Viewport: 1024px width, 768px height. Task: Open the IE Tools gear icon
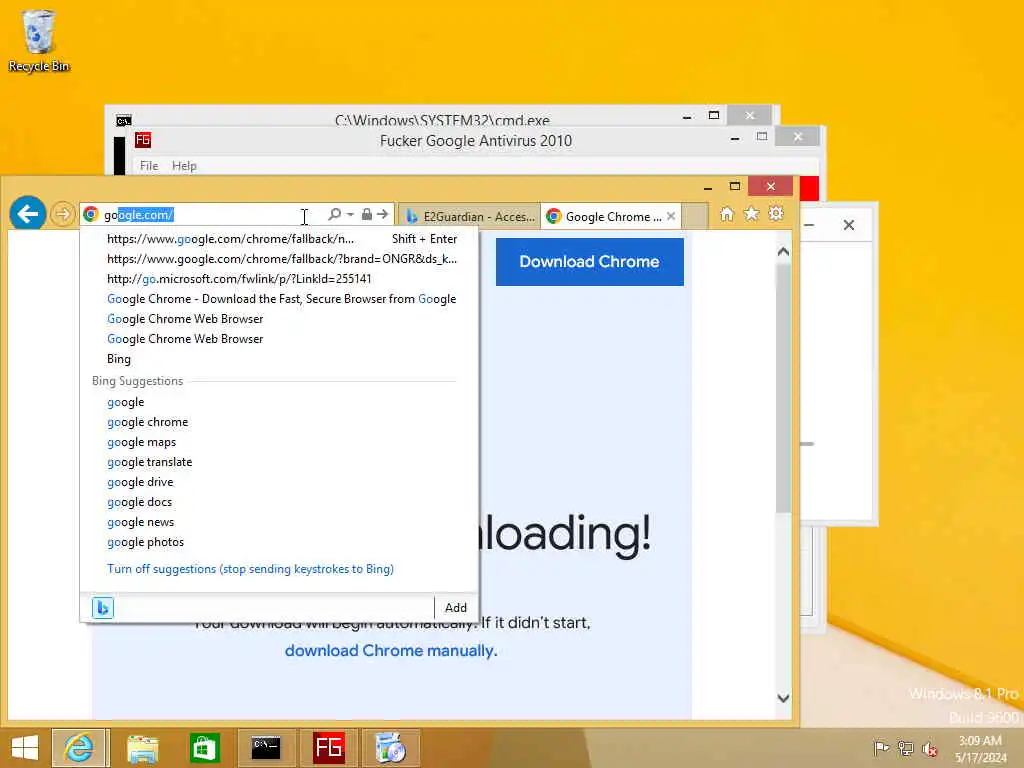[776, 214]
